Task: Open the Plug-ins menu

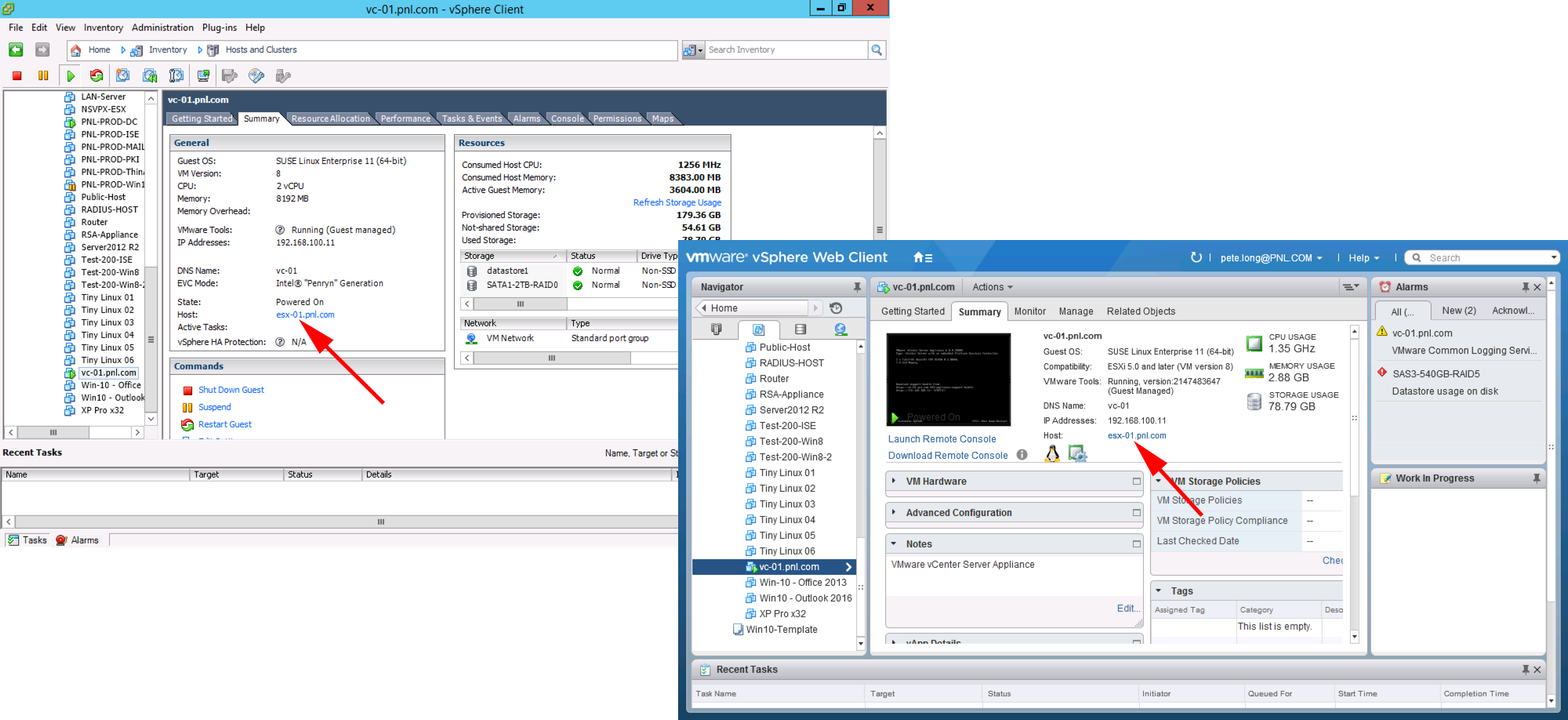Action: click(x=220, y=27)
